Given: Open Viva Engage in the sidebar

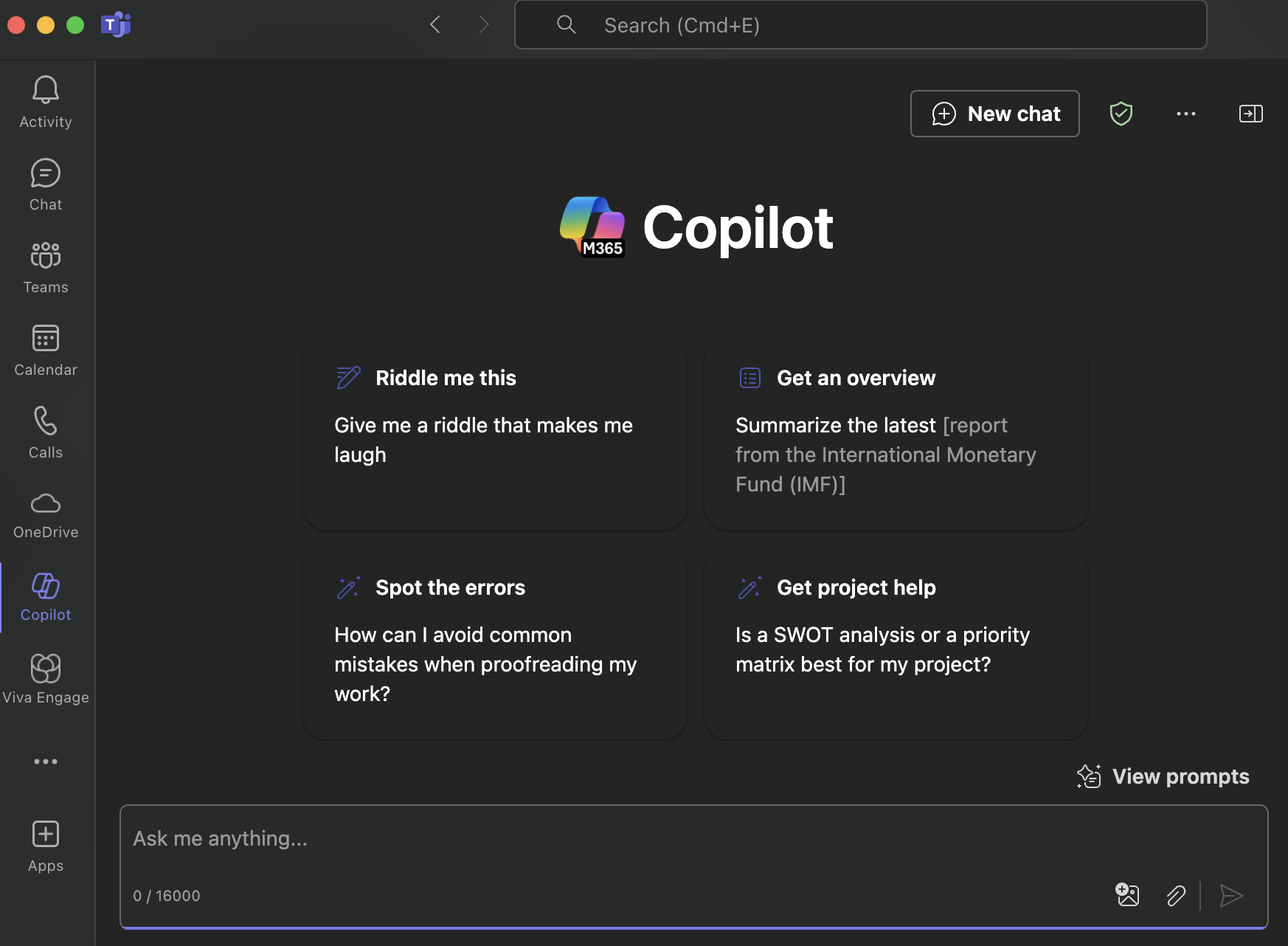Looking at the screenshot, I should click(46, 680).
